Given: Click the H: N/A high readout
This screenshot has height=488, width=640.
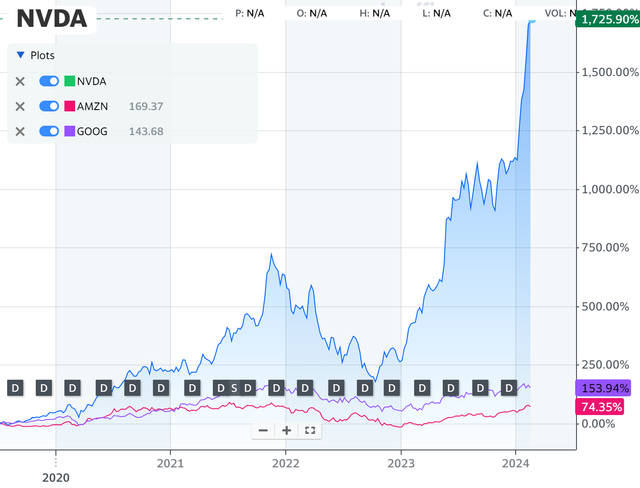Looking at the screenshot, I should coord(375,13).
